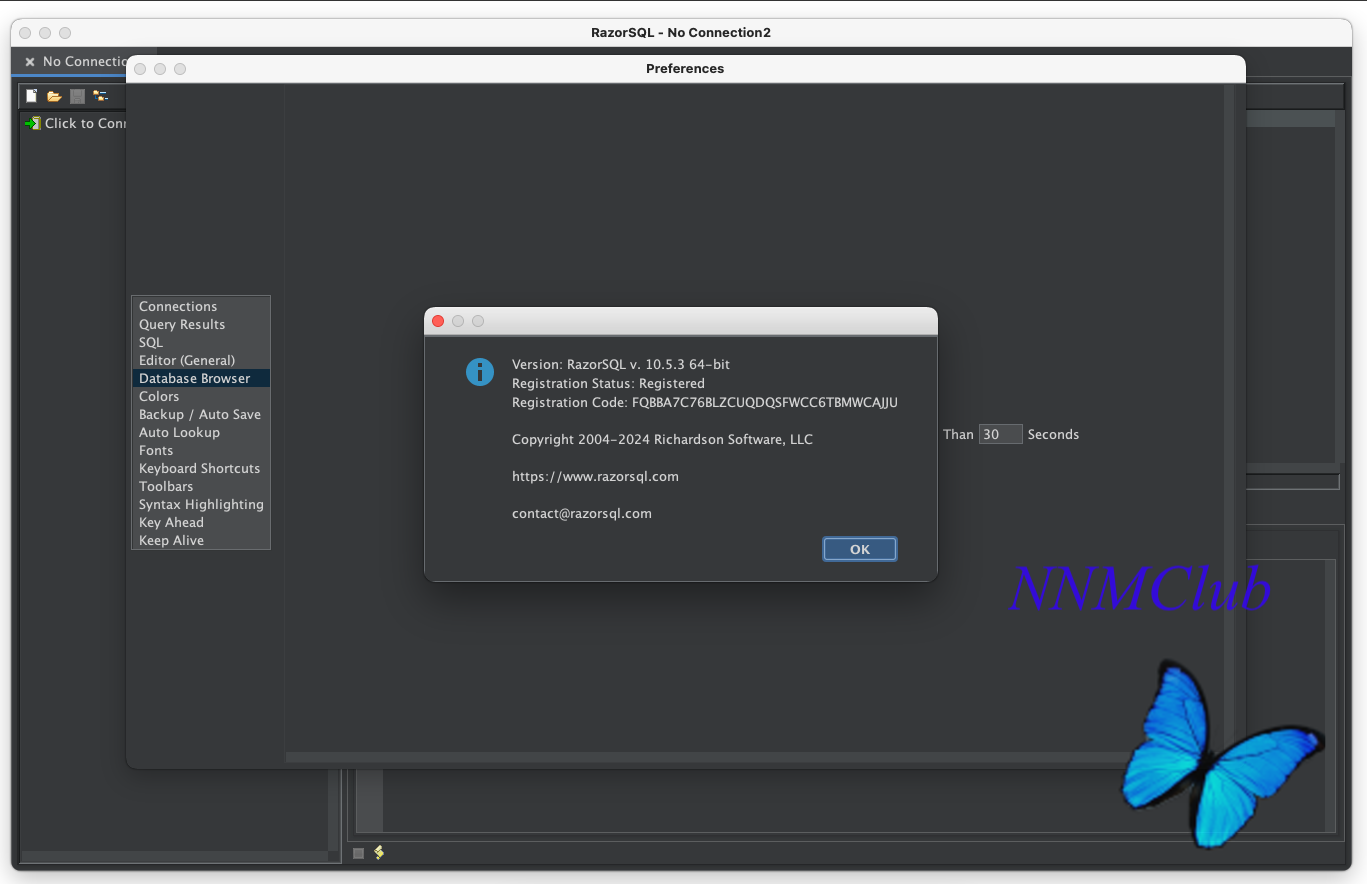
Task: Click the Copyright 2004-2024 Richardson Software text
Action: pyautogui.click(x=662, y=439)
